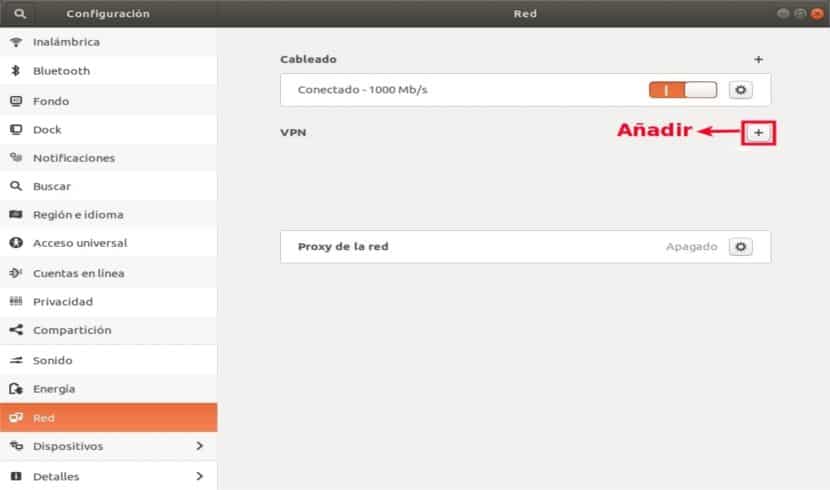This screenshot has height=490, width=830.
Task: Select Compartición in the sidebar
Action: pos(109,330)
